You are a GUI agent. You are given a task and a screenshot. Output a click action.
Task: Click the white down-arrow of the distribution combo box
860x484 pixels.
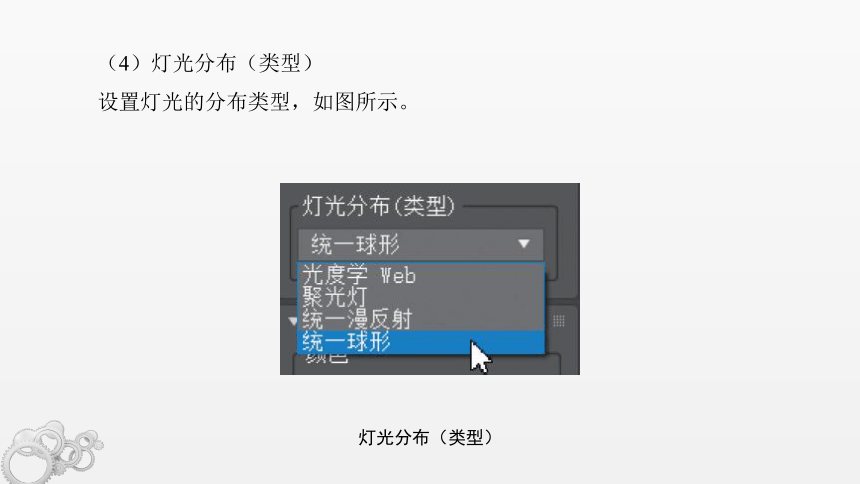(524, 243)
